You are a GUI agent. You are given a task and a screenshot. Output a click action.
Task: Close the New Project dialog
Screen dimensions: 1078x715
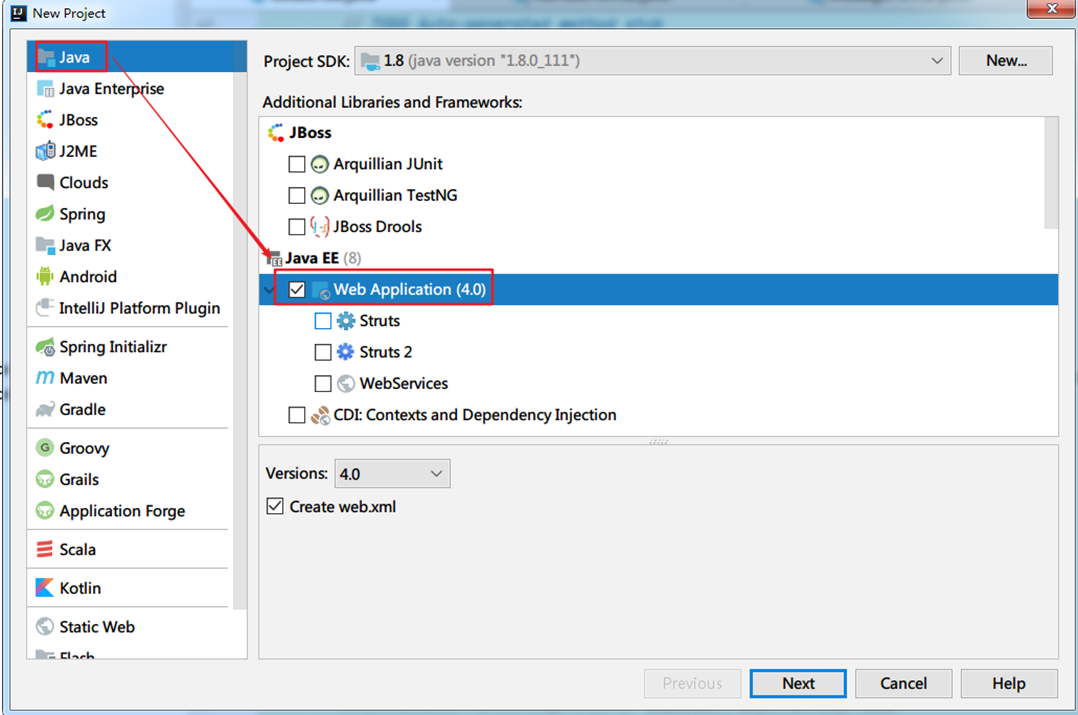point(1052,8)
